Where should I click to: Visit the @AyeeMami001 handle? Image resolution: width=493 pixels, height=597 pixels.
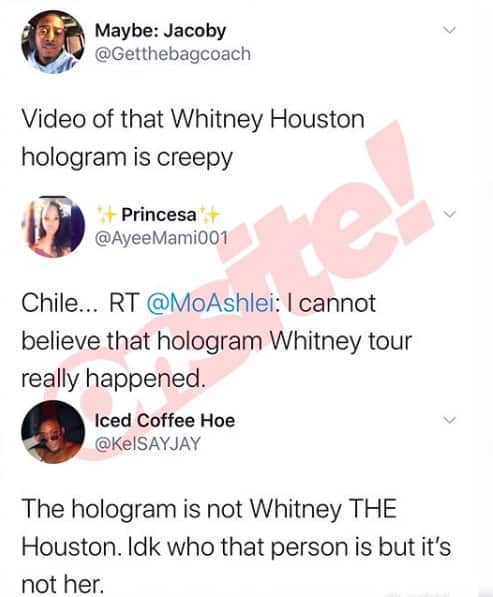(161, 239)
